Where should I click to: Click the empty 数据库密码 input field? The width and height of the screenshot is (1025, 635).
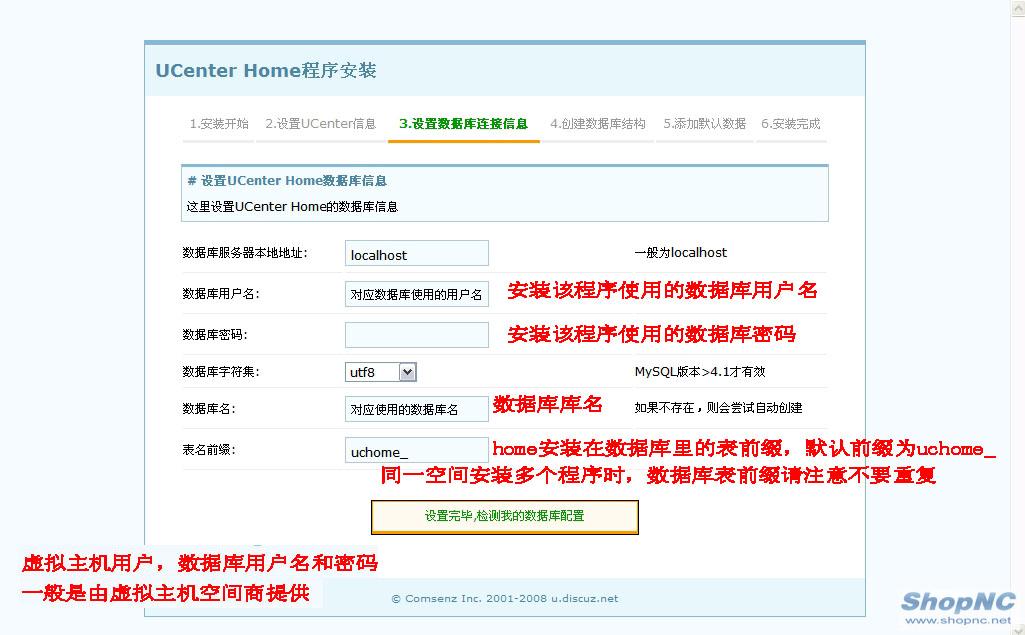coord(416,335)
